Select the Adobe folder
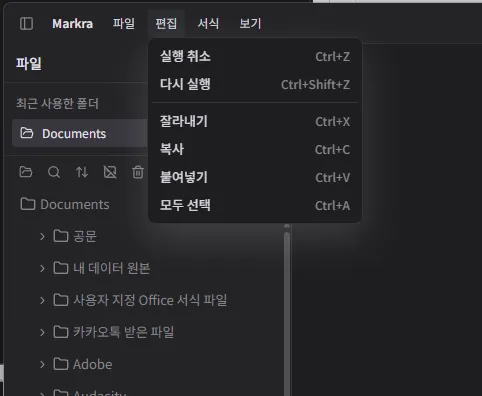The width and height of the screenshot is (482, 396). [83, 364]
